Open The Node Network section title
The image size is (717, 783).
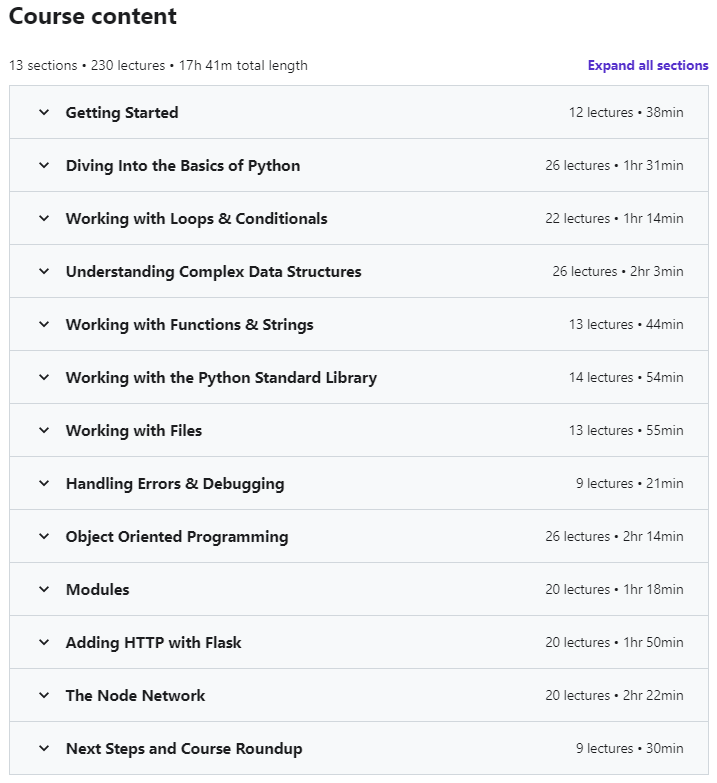point(135,696)
